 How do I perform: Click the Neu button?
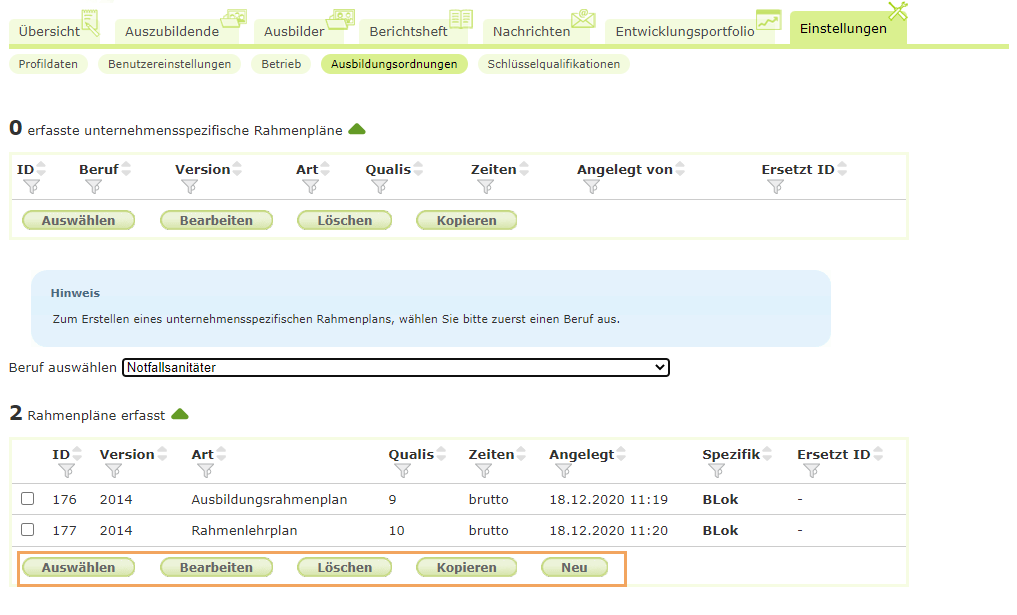coord(574,567)
